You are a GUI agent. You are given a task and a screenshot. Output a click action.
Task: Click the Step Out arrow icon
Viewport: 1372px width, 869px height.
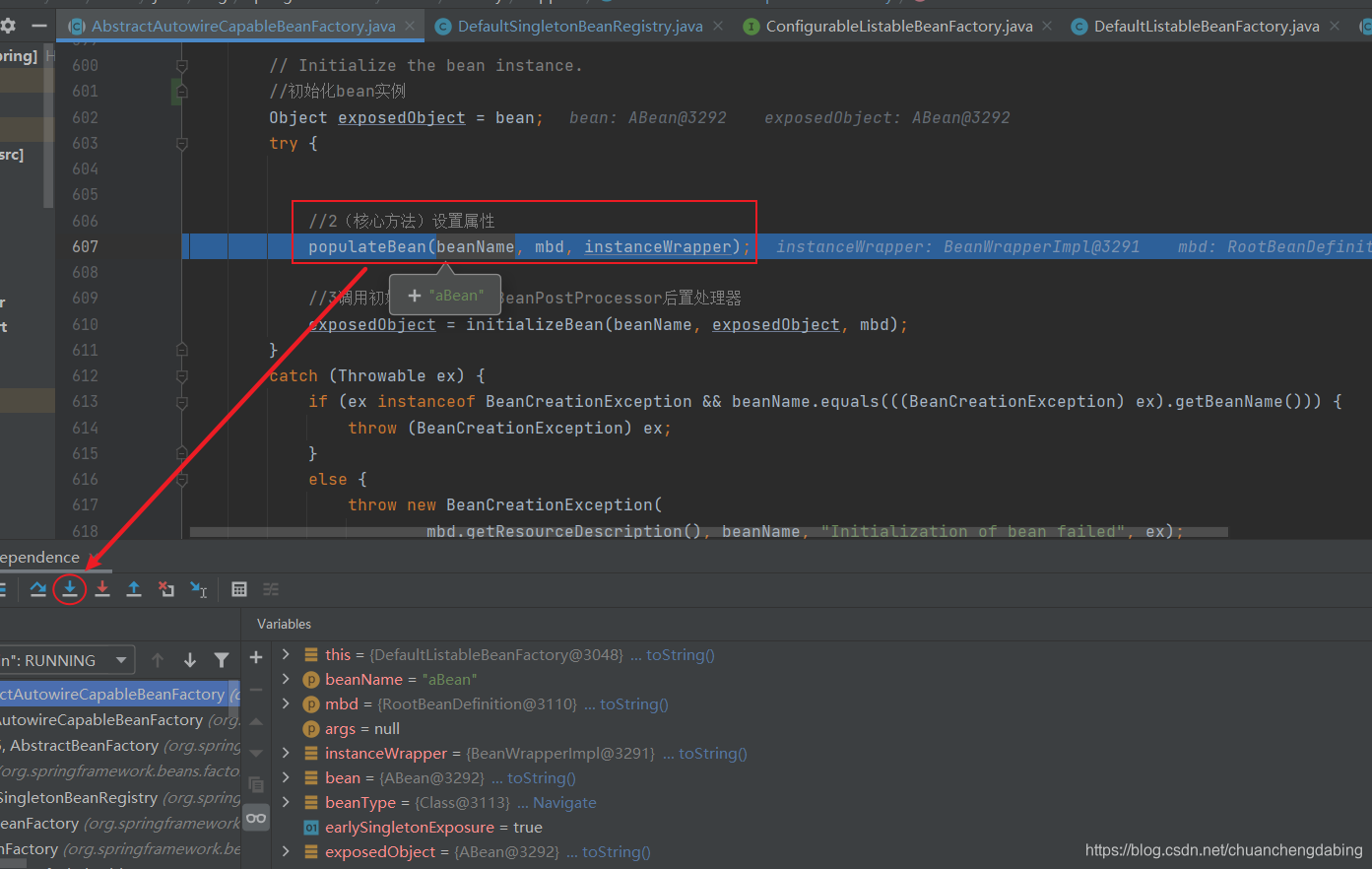pyautogui.click(x=134, y=589)
